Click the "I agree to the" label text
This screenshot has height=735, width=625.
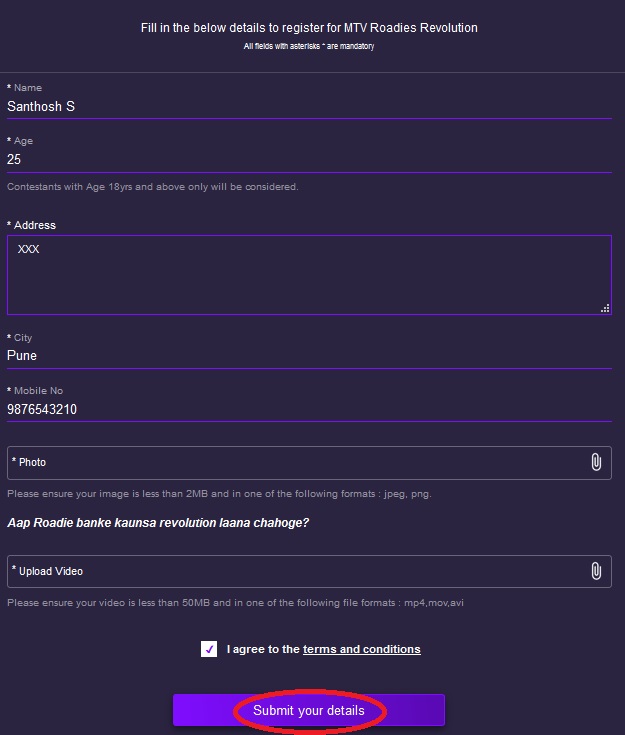[x=263, y=649]
